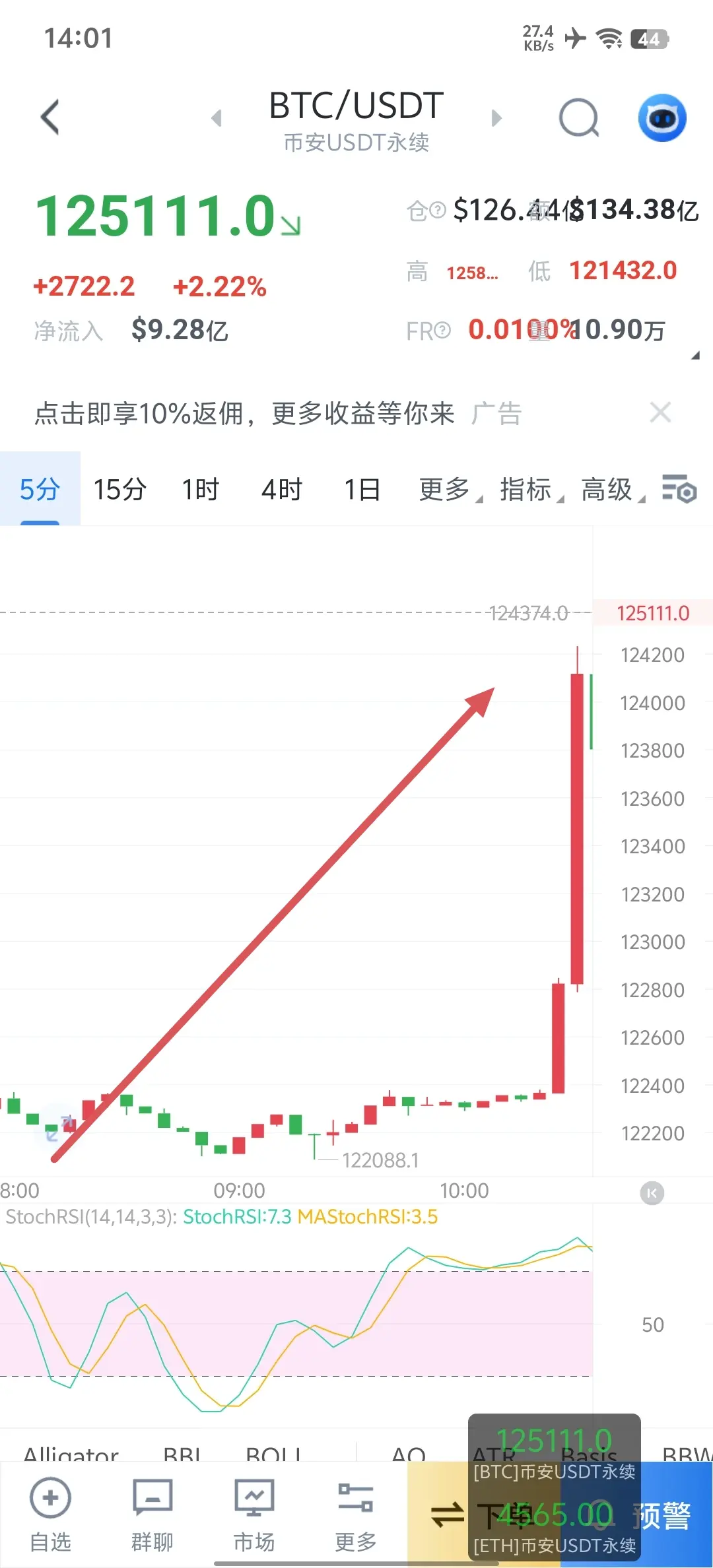Toggle the Alligator indicator
This screenshot has height=1568, width=713.
click(71, 1453)
